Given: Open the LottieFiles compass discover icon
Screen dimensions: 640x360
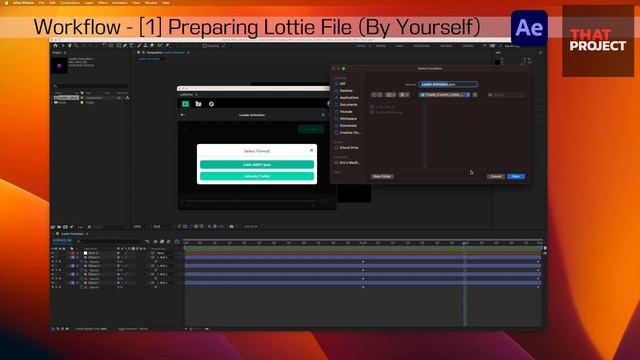Looking at the screenshot, I should coord(211,104).
